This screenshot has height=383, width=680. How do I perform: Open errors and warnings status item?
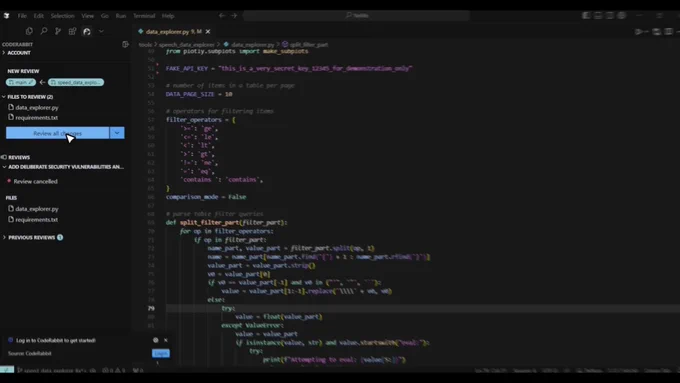pyautogui.click(x=114, y=370)
